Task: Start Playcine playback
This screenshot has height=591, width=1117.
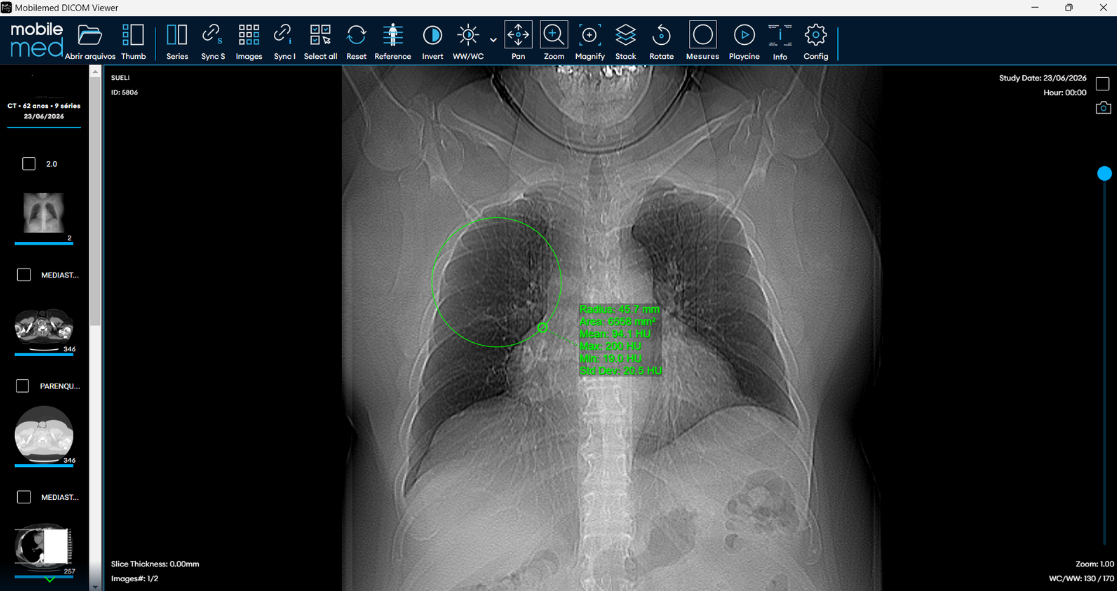Action: click(x=744, y=41)
